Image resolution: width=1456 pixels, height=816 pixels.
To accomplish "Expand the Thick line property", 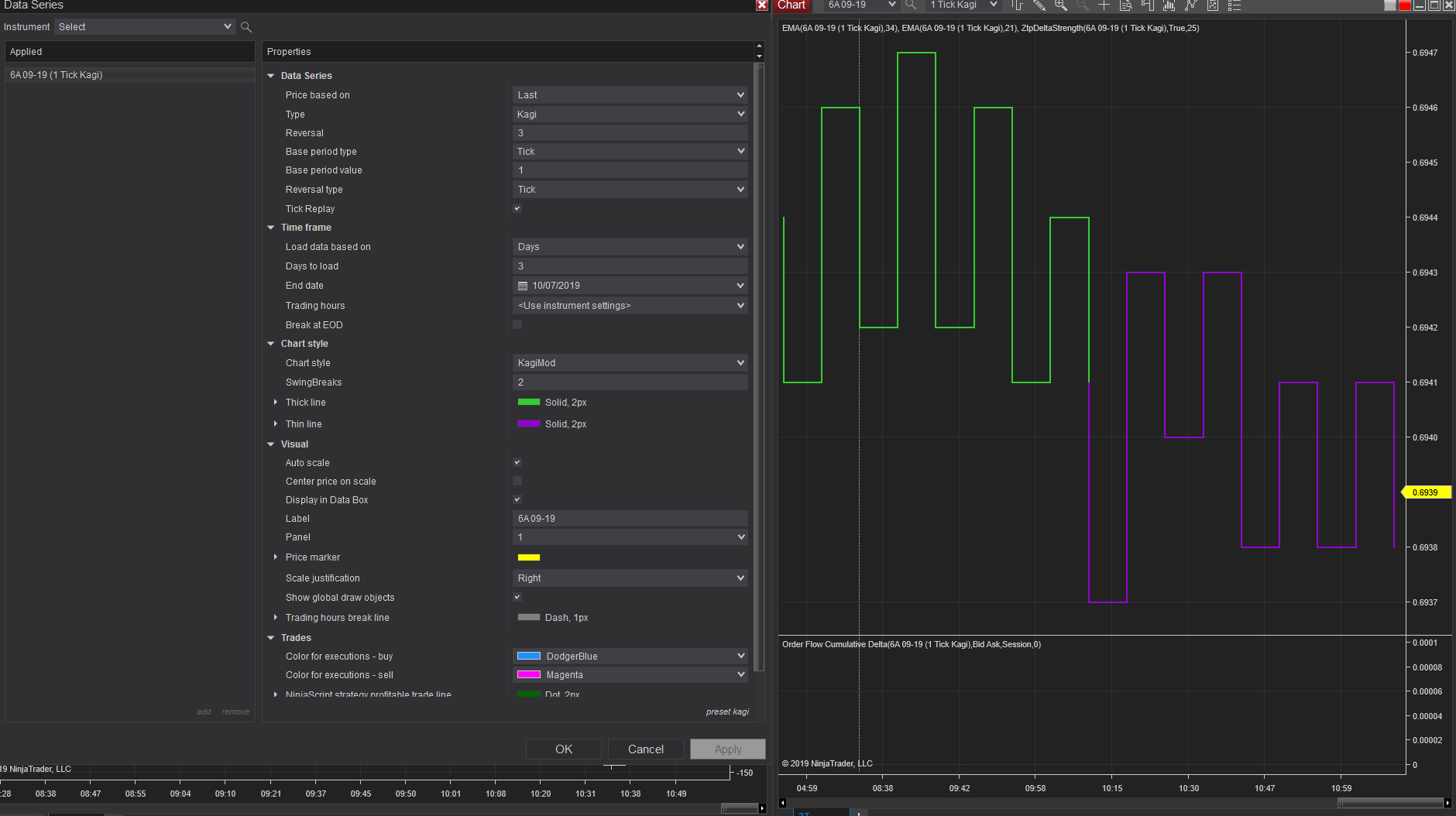I will (276, 403).
